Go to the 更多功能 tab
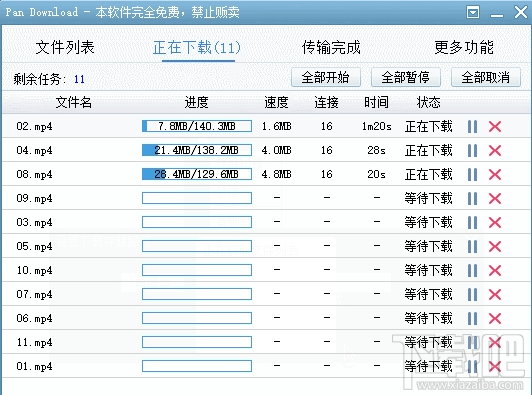Screen dimensions: 532x395 click(x=464, y=48)
